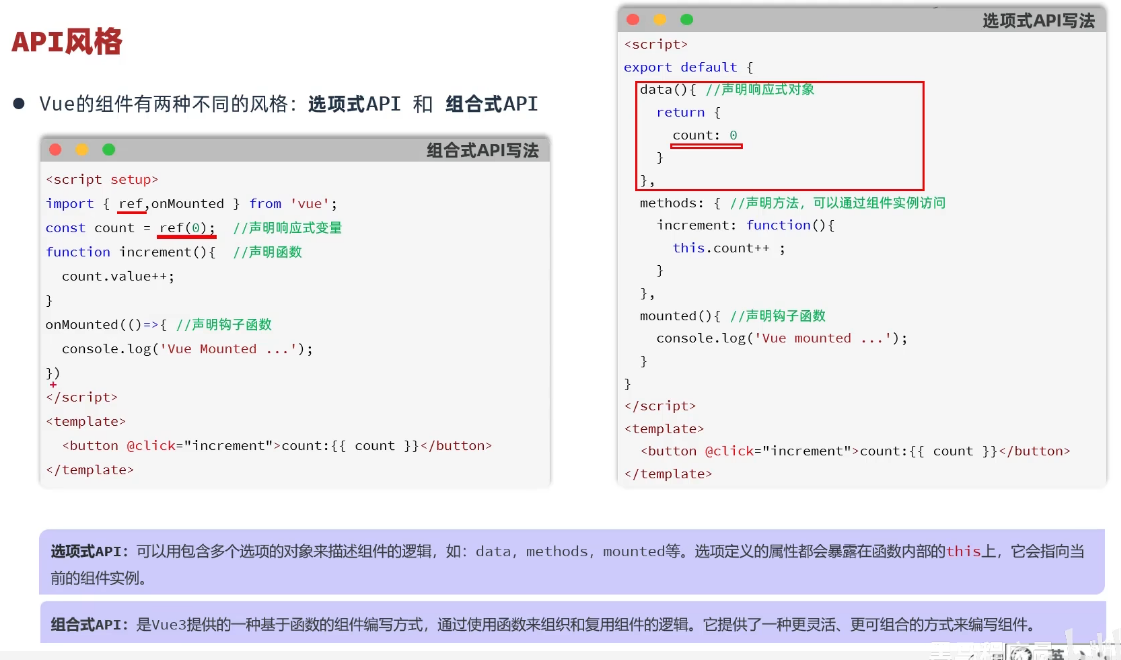The image size is (1121, 660).
Task: Select bold '选项式API' in the bullet sentence
Action: pyautogui.click(x=355, y=104)
